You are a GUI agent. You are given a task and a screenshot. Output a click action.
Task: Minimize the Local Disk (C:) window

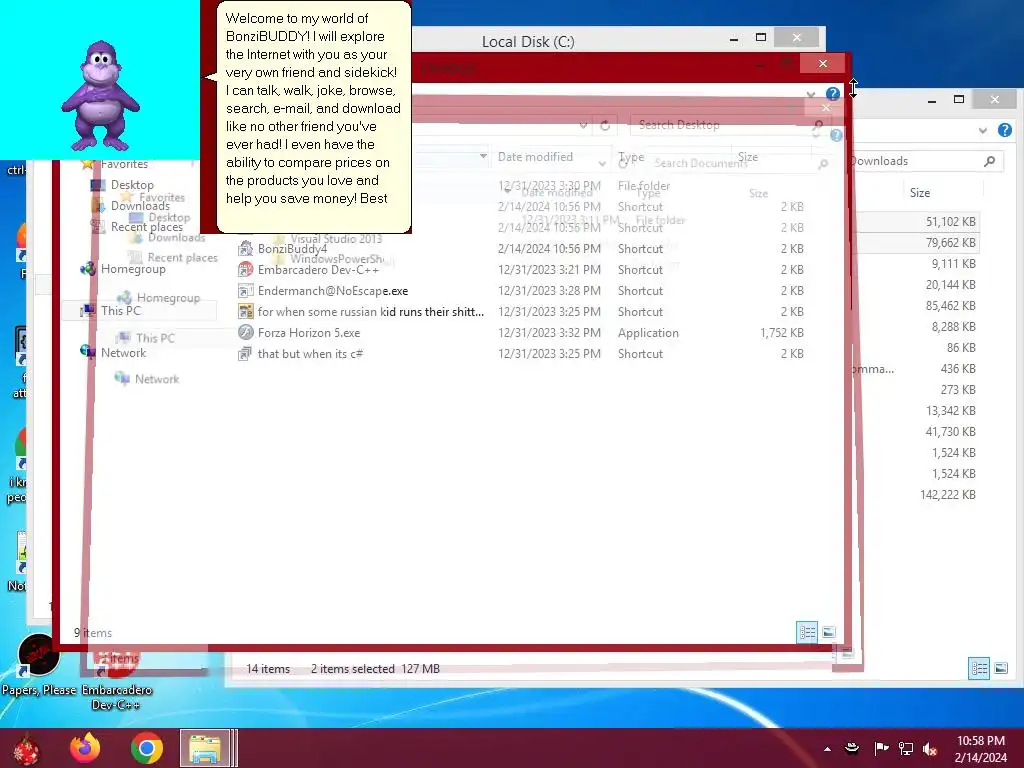pos(734,39)
